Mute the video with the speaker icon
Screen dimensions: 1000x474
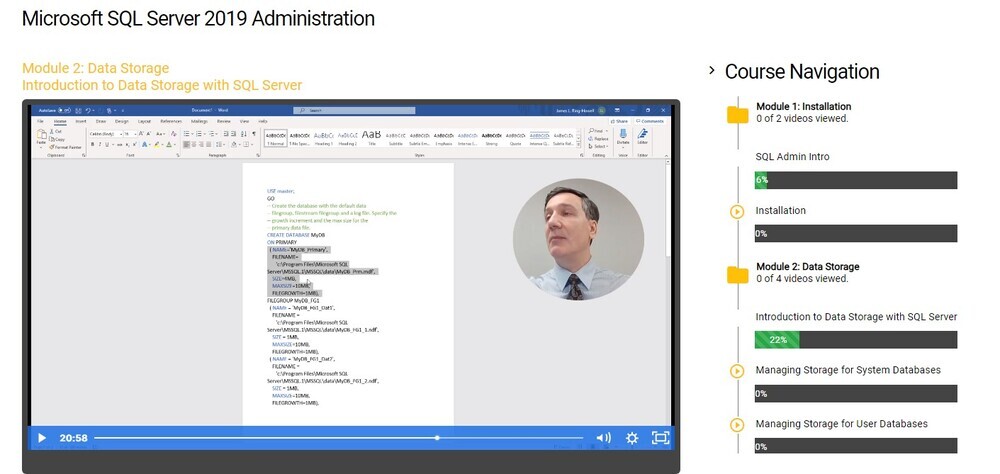coord(603,438)
